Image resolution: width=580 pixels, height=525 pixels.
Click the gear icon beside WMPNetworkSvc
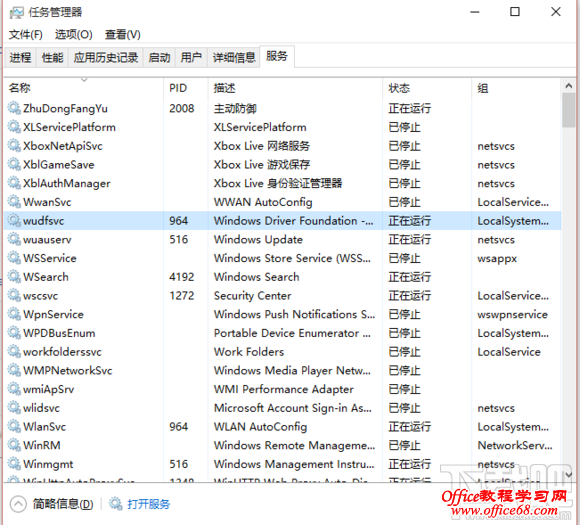(14, 370)
